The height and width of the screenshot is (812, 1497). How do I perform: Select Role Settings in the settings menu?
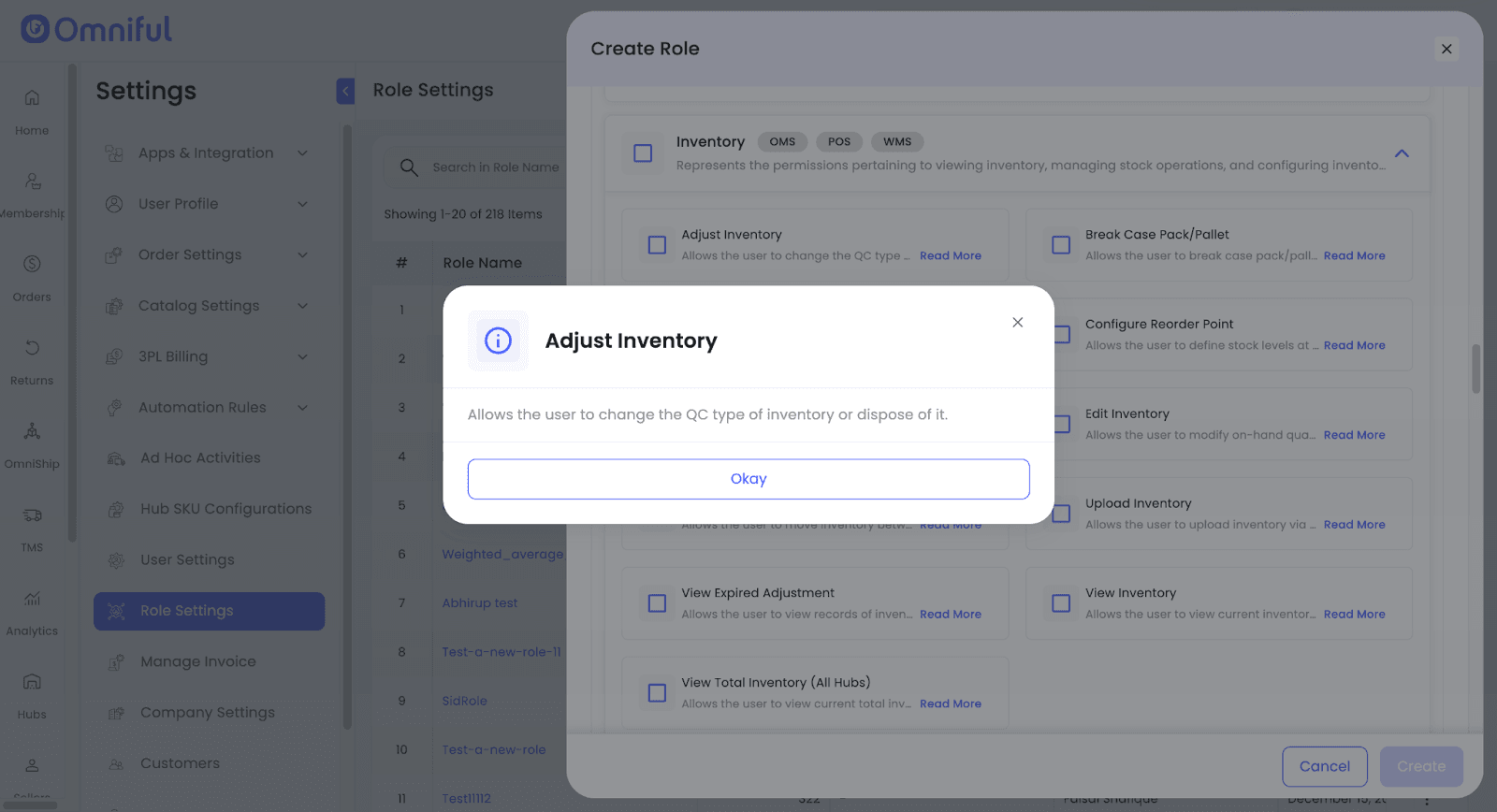pyautogui.click(x=209, y=611)
